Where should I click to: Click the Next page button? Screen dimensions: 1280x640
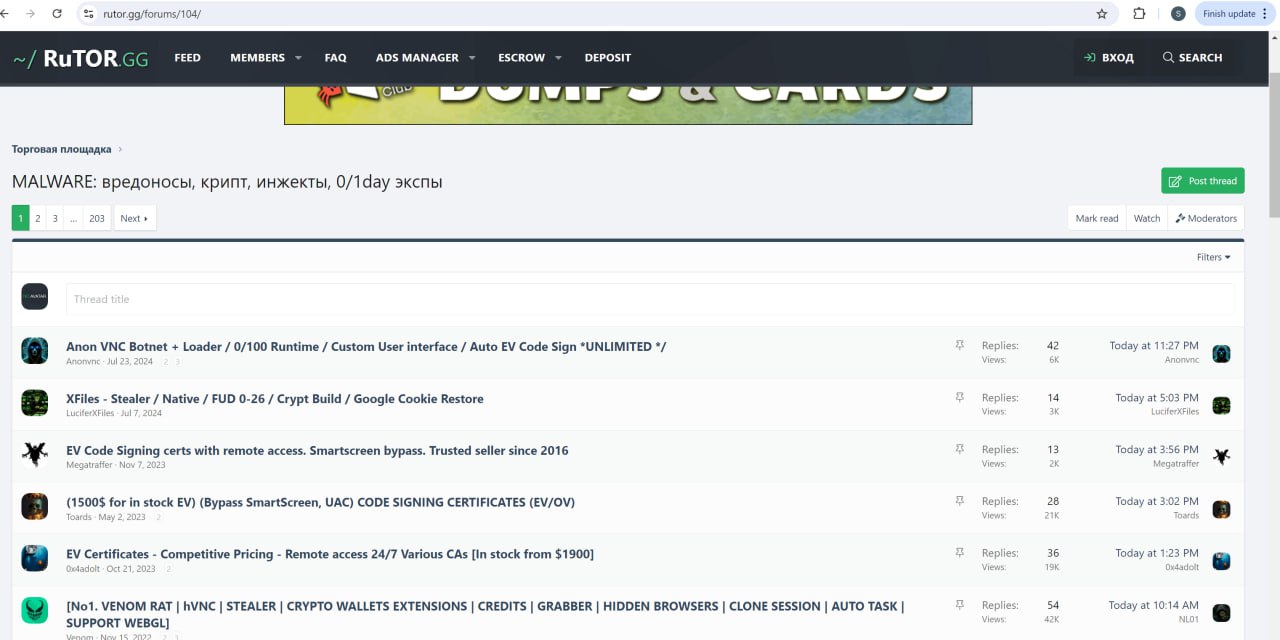(135, 218)
